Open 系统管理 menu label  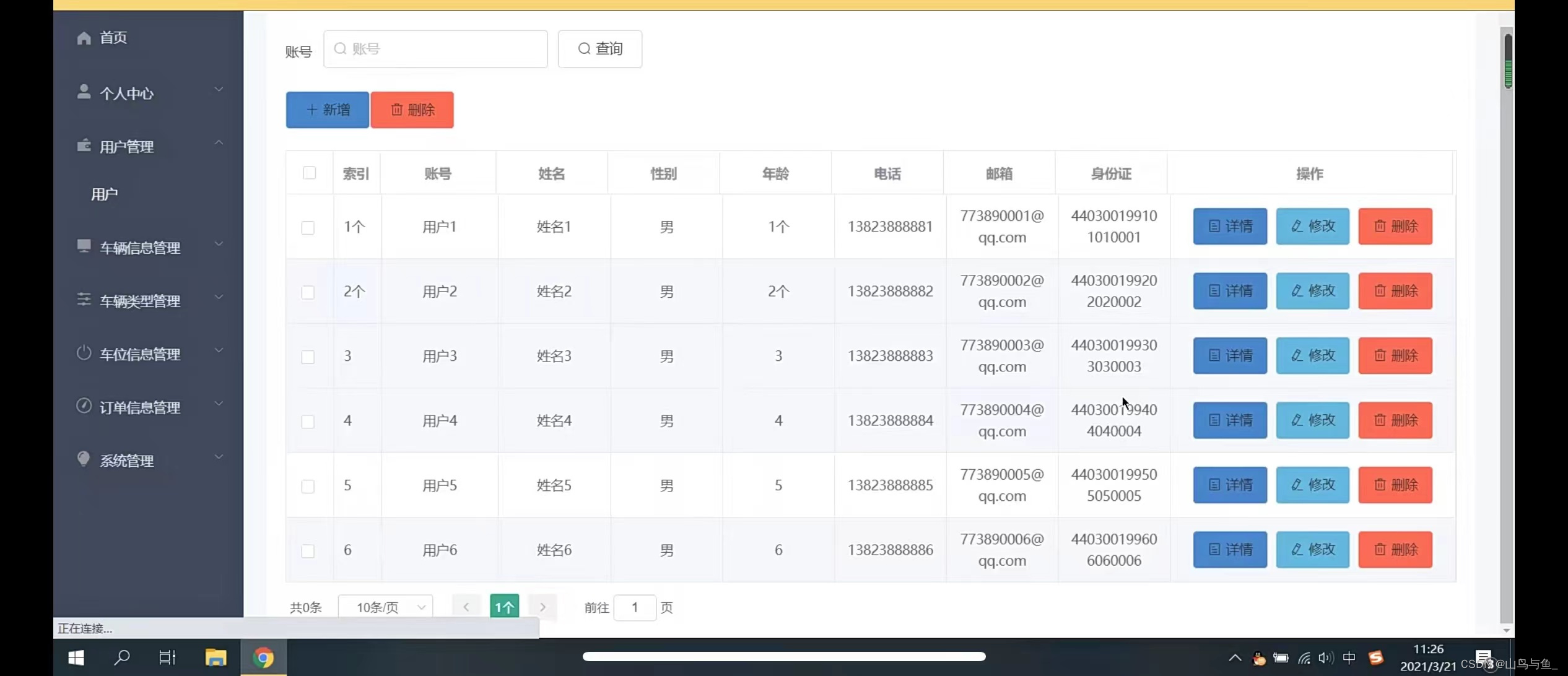(x=126, y=461)
